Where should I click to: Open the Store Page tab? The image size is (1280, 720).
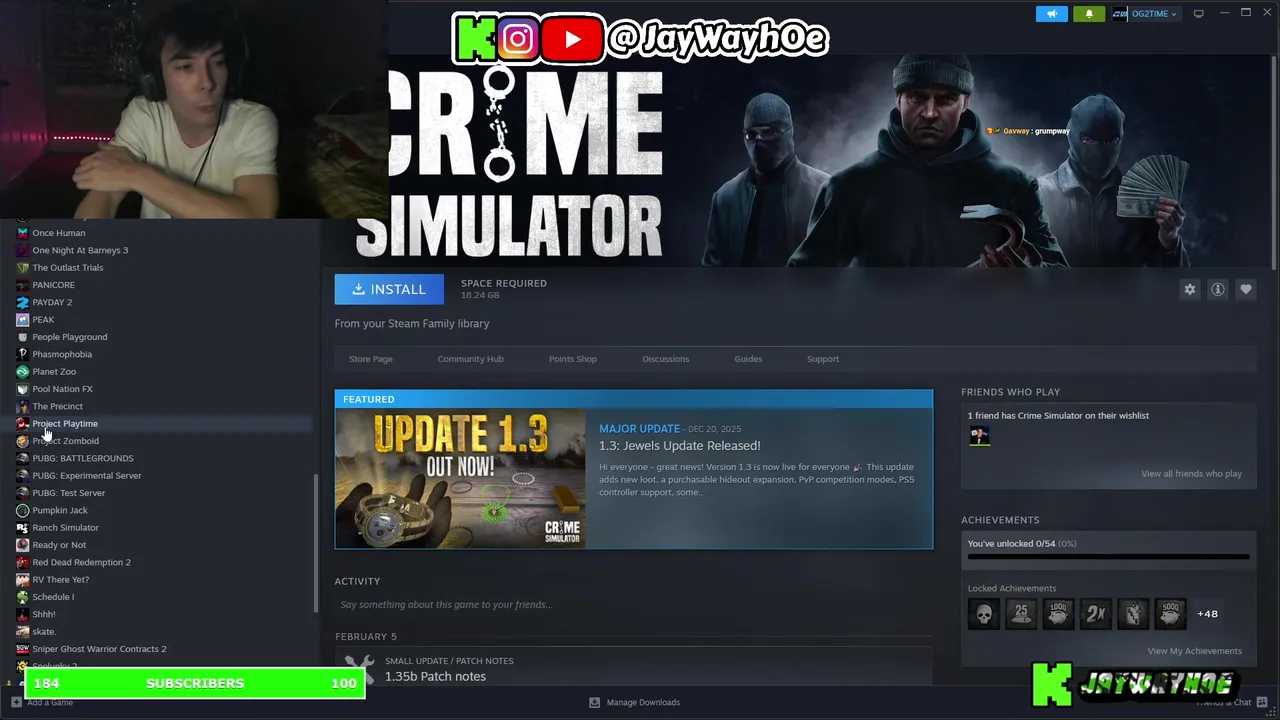click(x=370, y=359)
